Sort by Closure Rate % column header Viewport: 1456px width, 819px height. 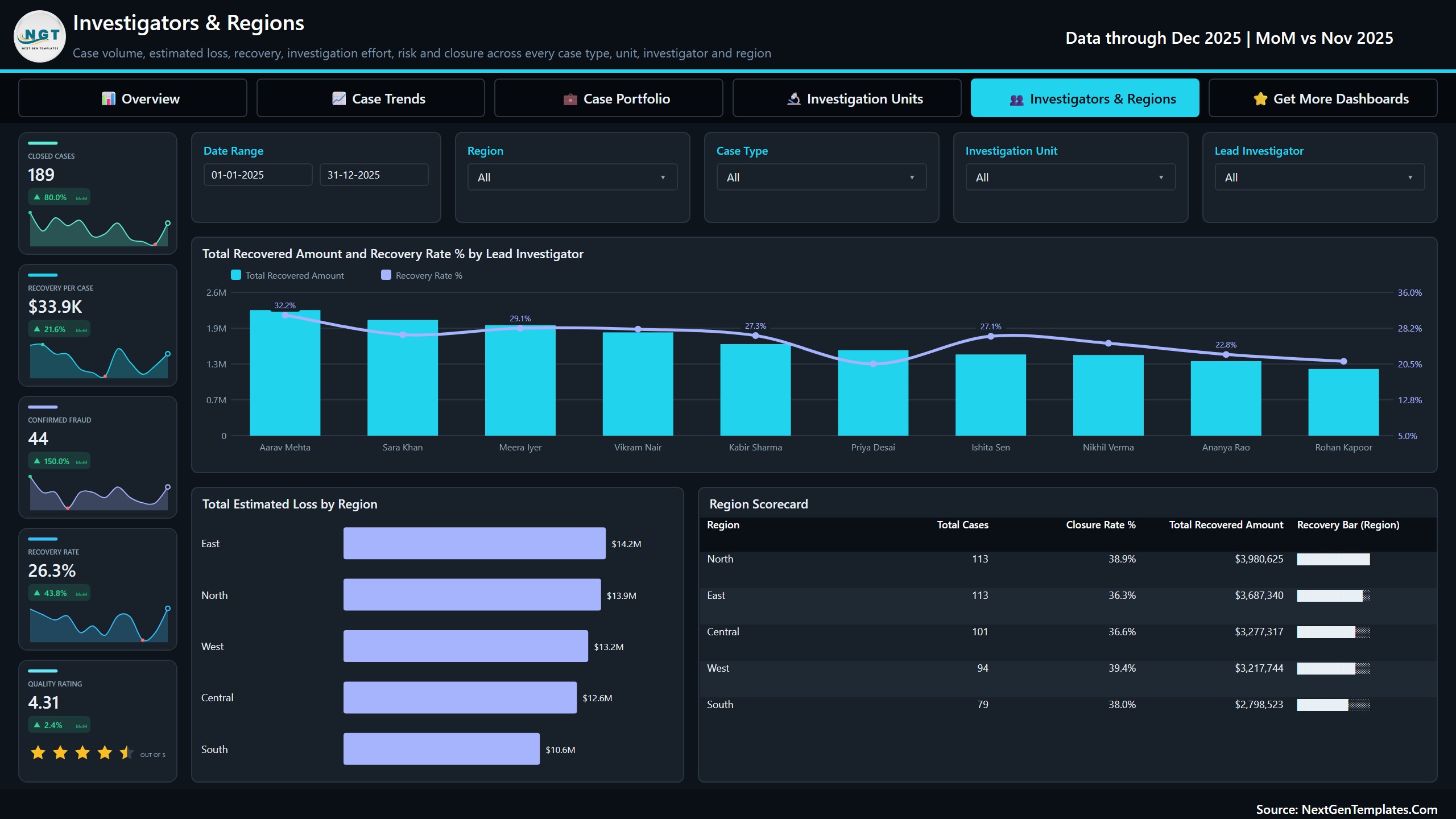point(1101,525)
